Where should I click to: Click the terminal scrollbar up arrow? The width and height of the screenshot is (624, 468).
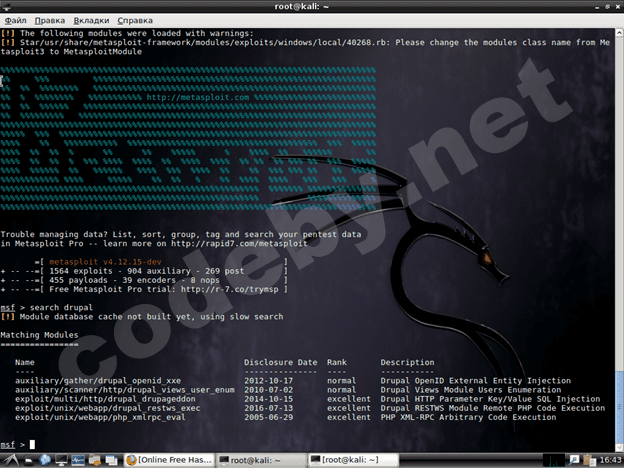(619, 33)
